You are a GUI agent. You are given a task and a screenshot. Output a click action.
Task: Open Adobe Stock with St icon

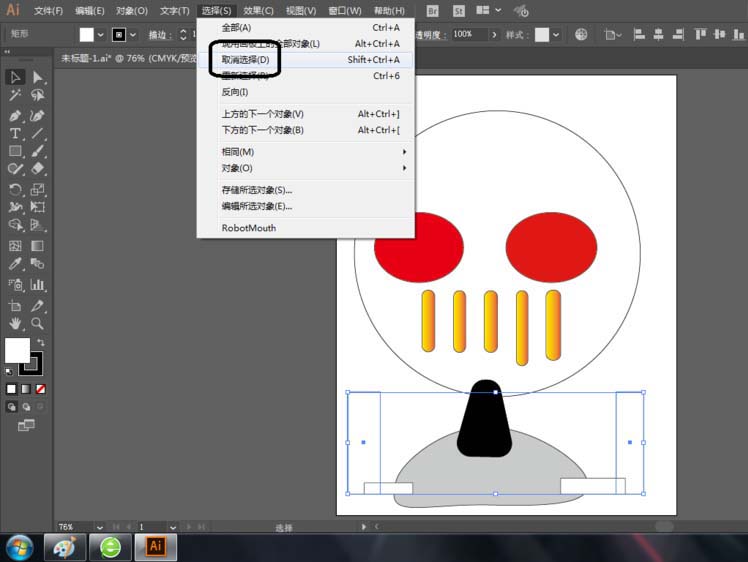[x=458, y=11]
